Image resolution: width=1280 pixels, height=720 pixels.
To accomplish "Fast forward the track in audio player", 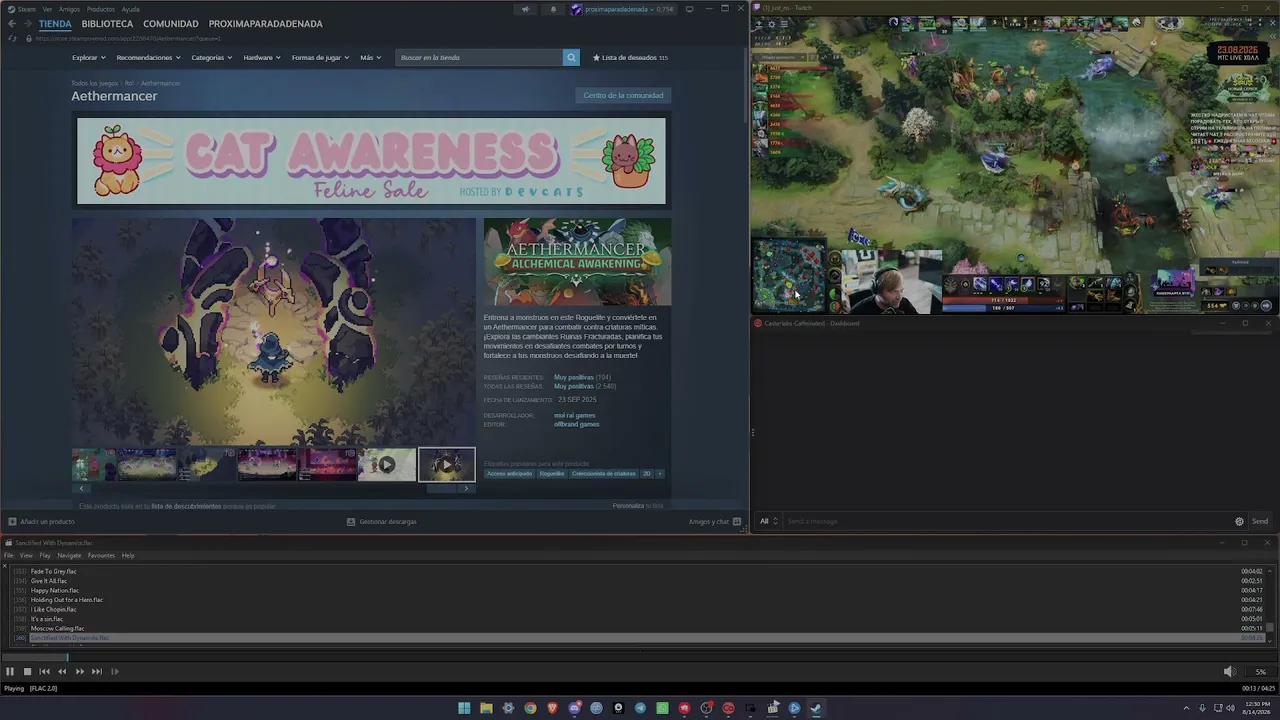I will tap(80, 672).
